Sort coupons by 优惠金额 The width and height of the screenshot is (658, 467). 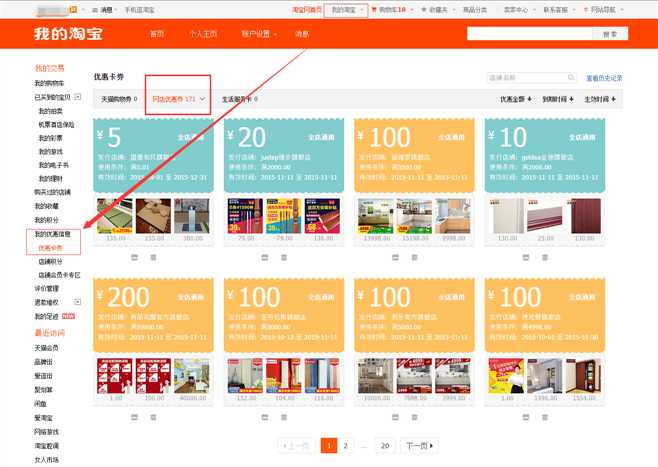click(516, 99)
